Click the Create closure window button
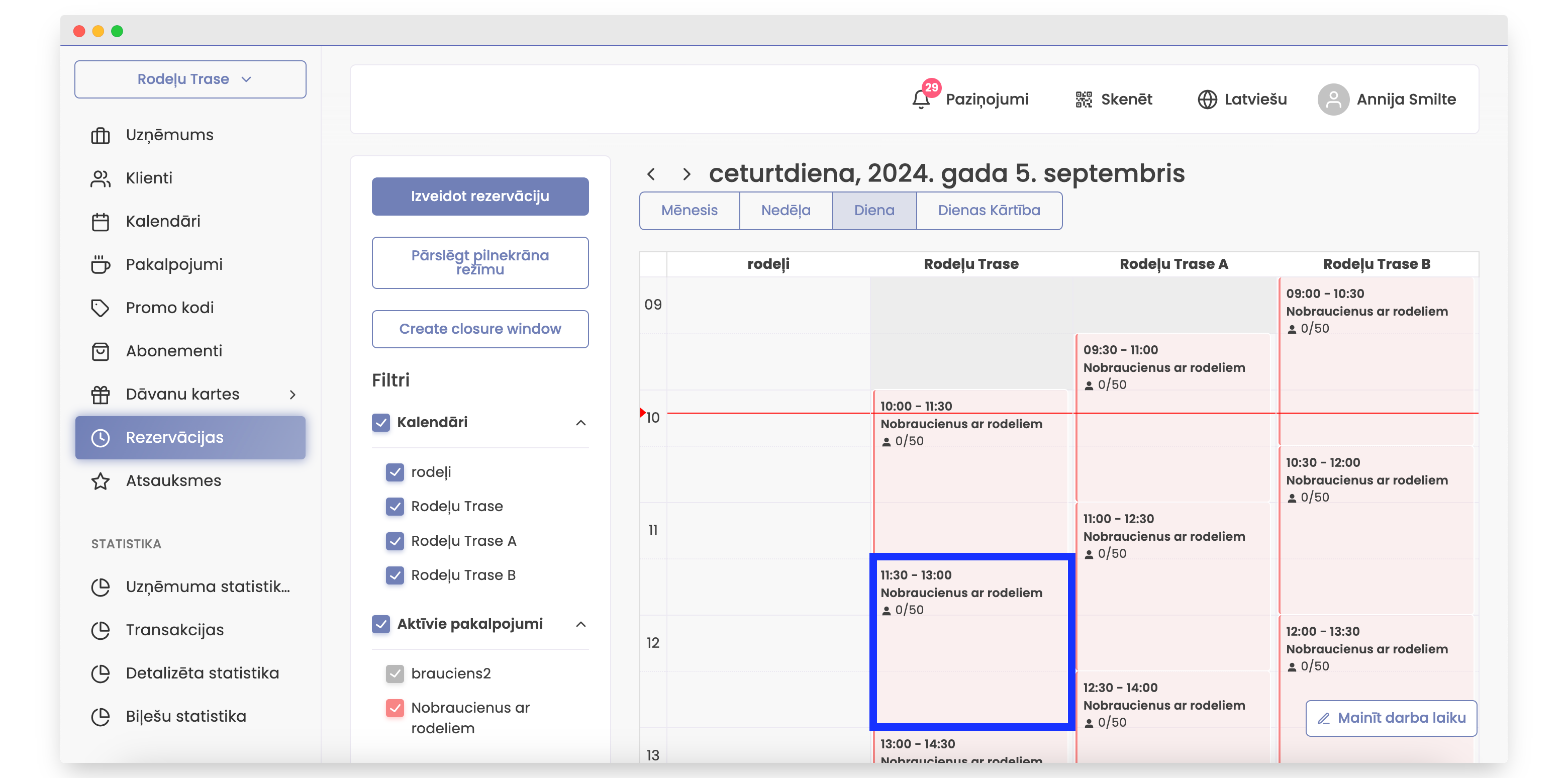The image size is (1568, 778). click(479, 329)
